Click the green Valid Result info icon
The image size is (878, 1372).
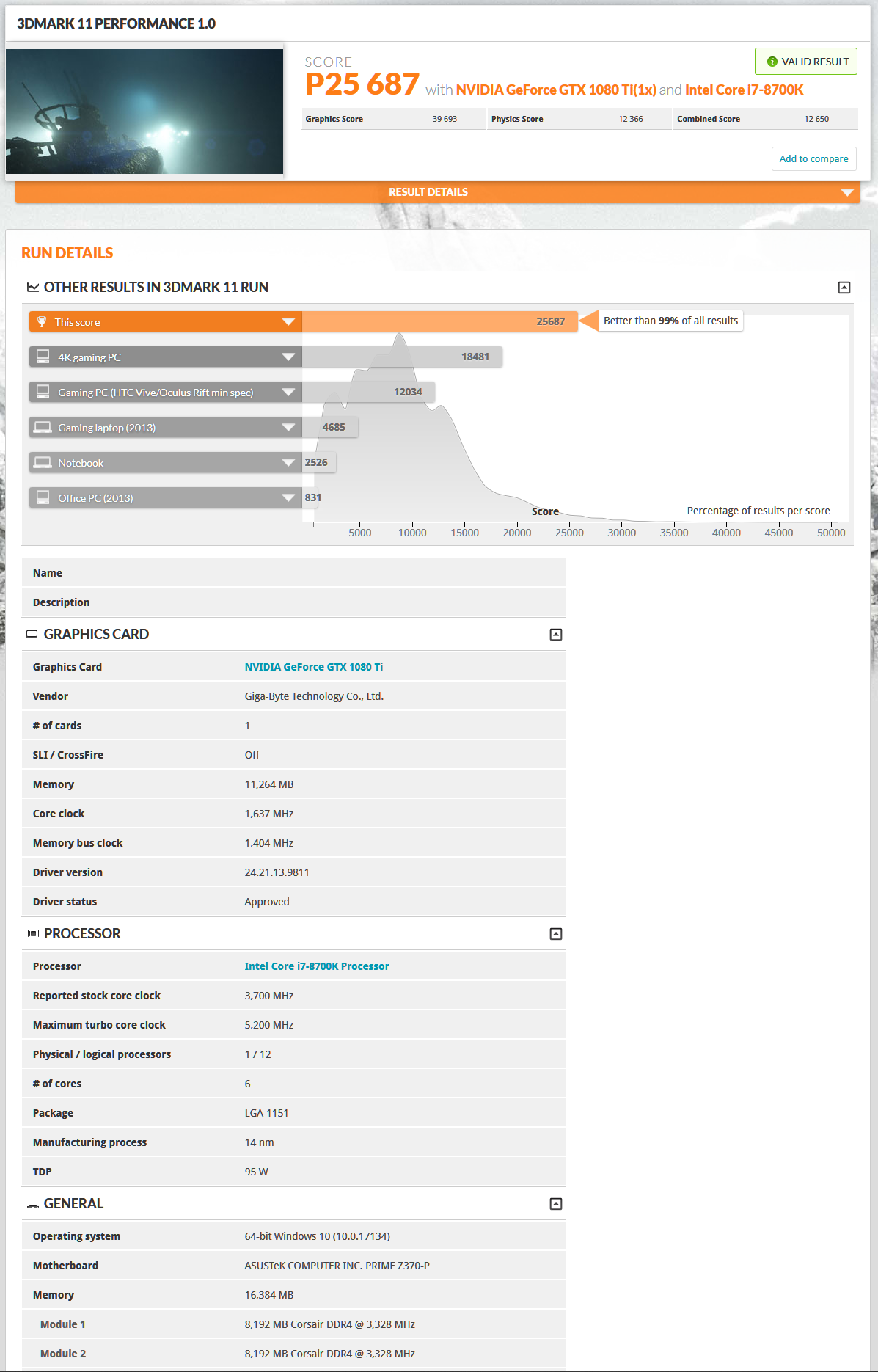coord(772,62)
